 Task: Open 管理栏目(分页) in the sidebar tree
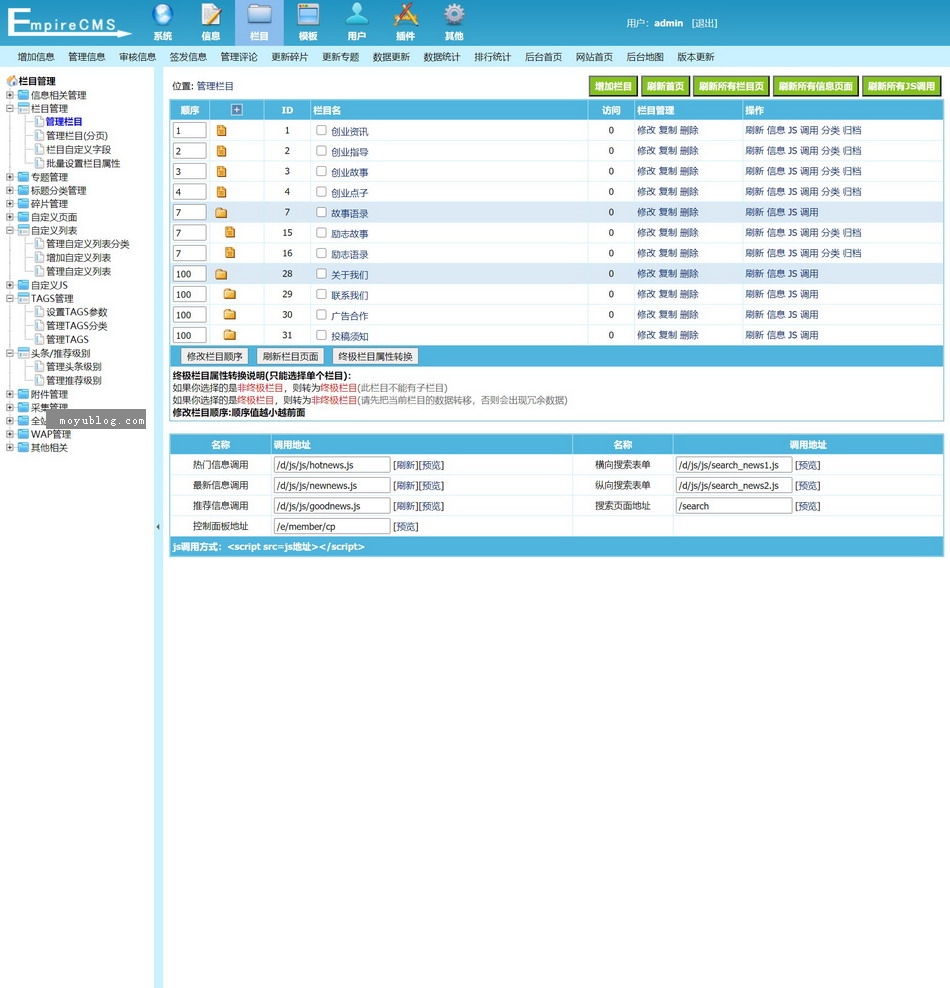pos(77,135)
